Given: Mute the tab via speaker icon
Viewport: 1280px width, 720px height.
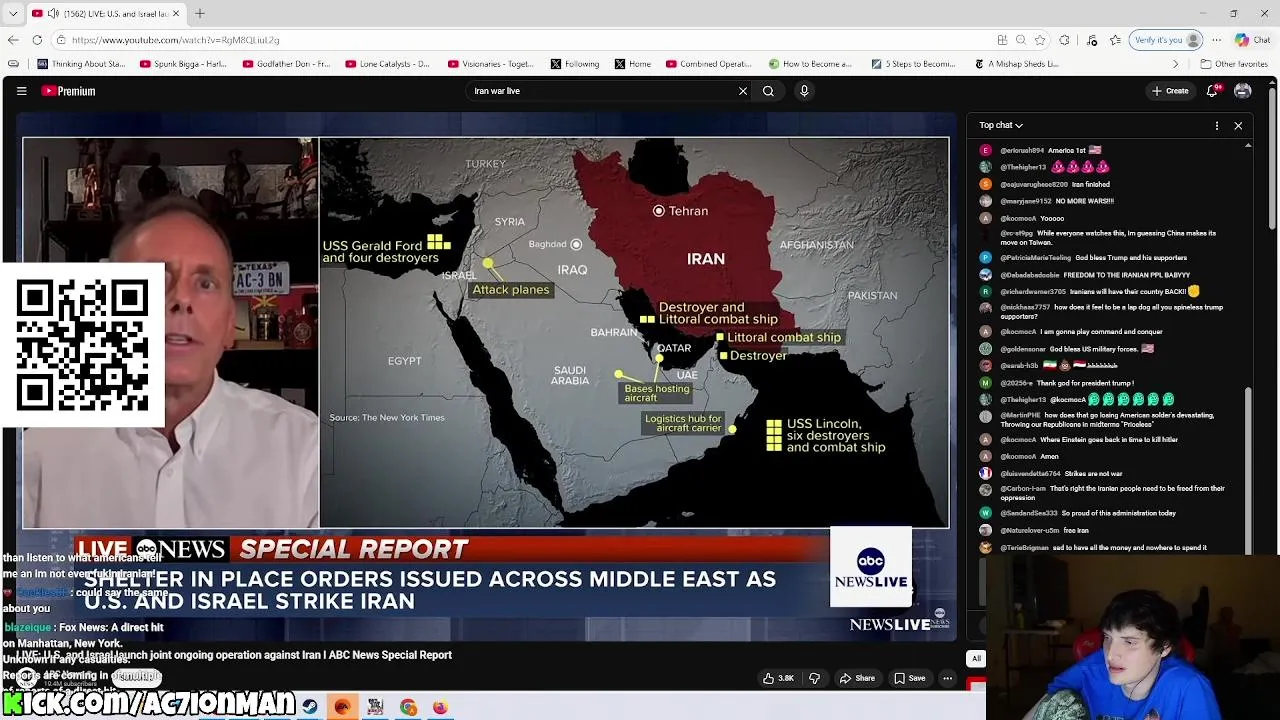Looking at the screenshot, I should (53, 13).
